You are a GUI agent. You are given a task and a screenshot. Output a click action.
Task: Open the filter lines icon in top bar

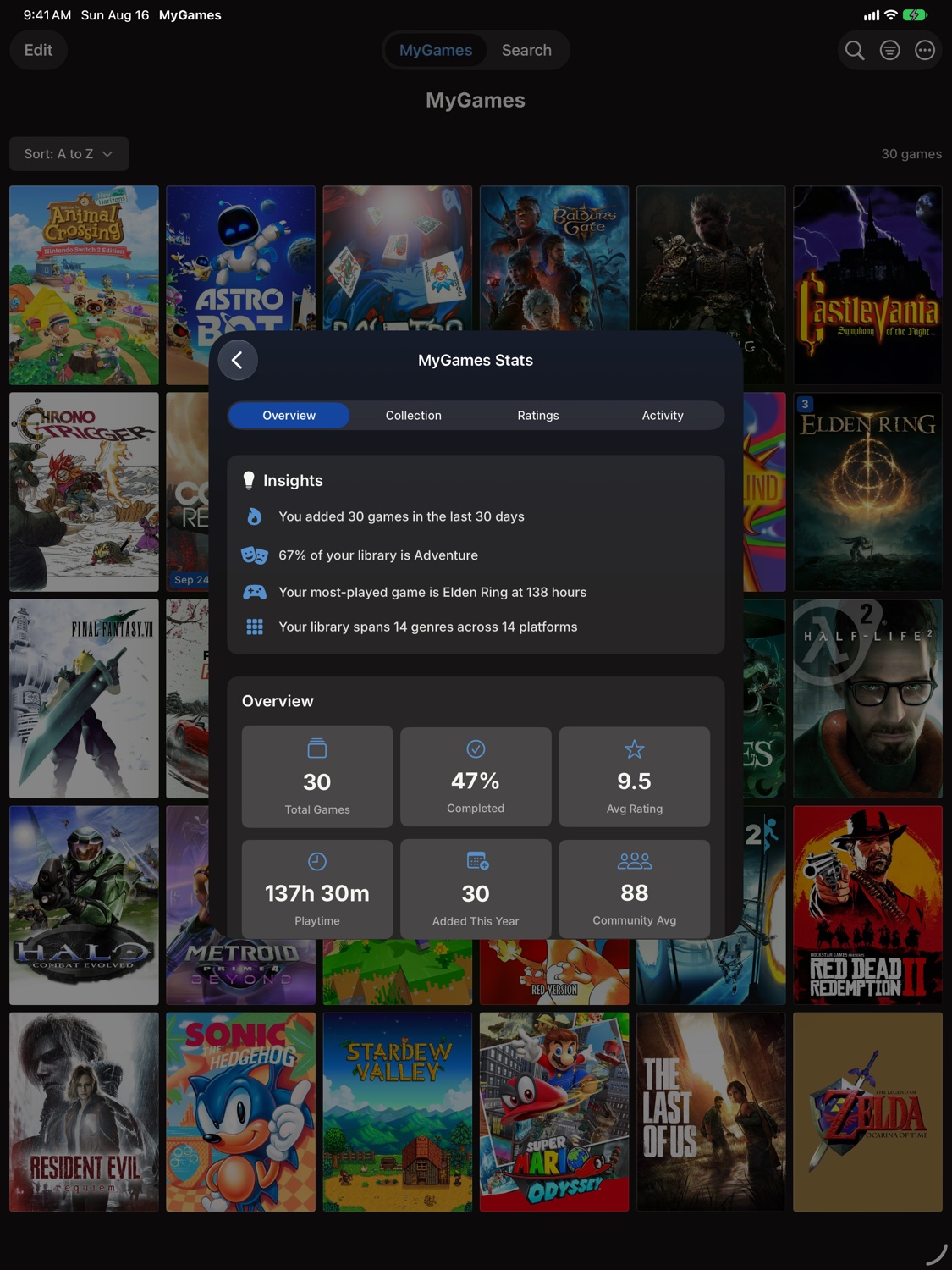(890, 51)
